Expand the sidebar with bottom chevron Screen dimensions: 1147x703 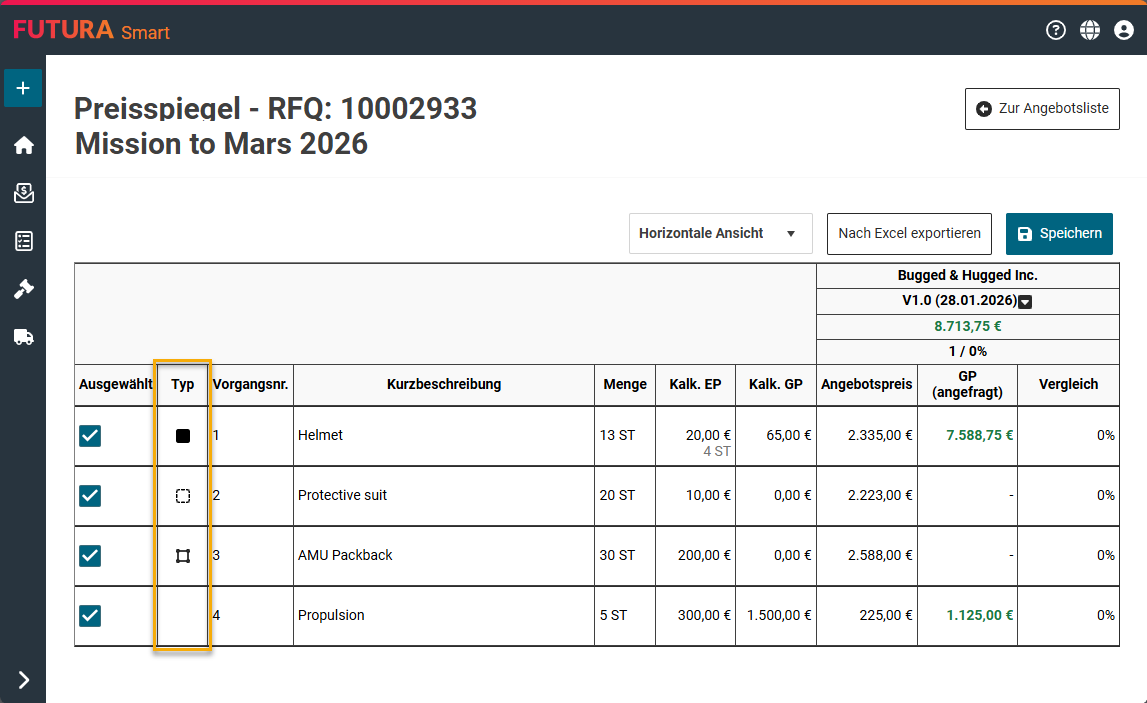pyautogui.click(x=23, y=680)
